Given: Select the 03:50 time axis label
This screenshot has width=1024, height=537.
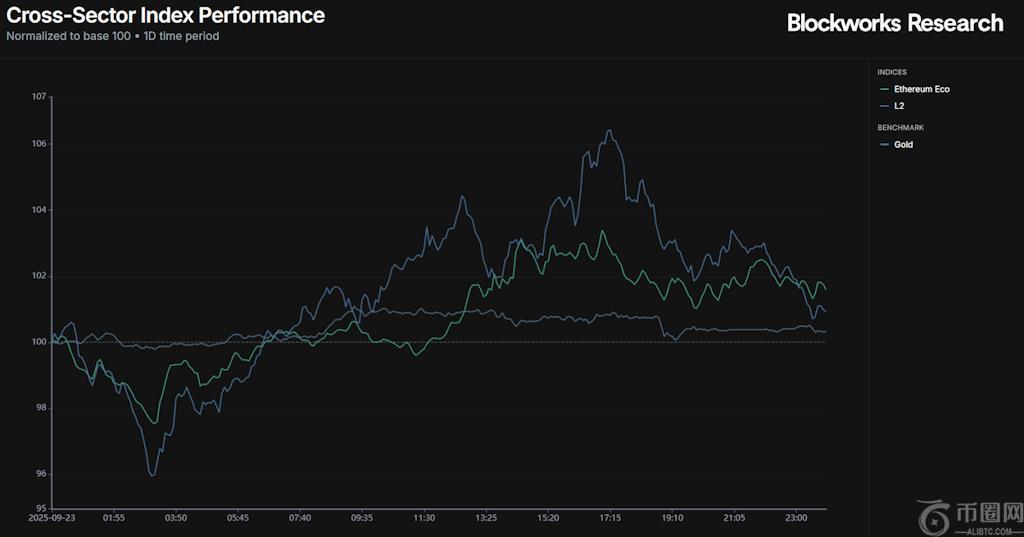Looking at the screenshot, I should pyautogui.click(x=176, y=518).
